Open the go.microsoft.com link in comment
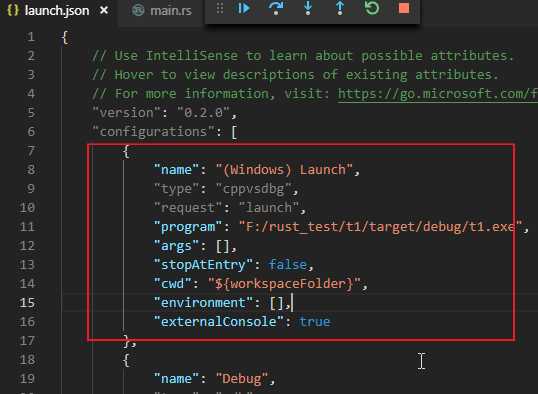This screenshot has height=394, width=538. tap(437, 94)
